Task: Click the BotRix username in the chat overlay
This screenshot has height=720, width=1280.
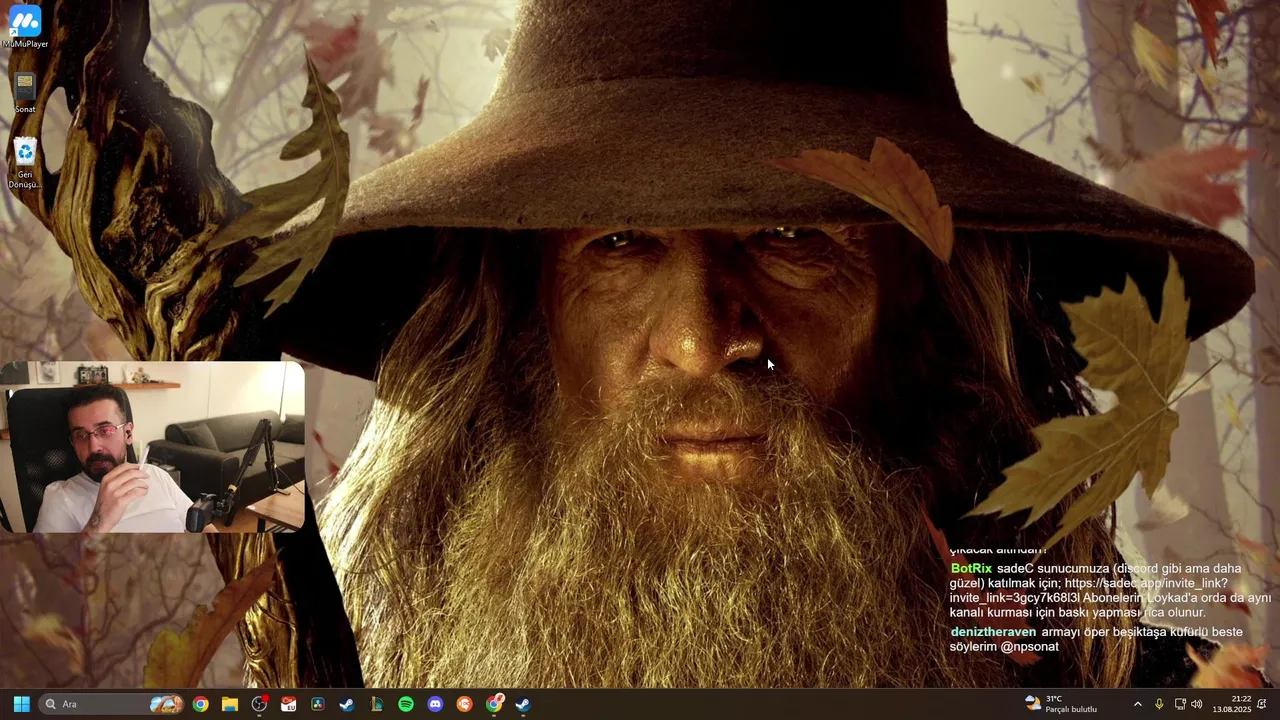Action: (x=971, y=568)
